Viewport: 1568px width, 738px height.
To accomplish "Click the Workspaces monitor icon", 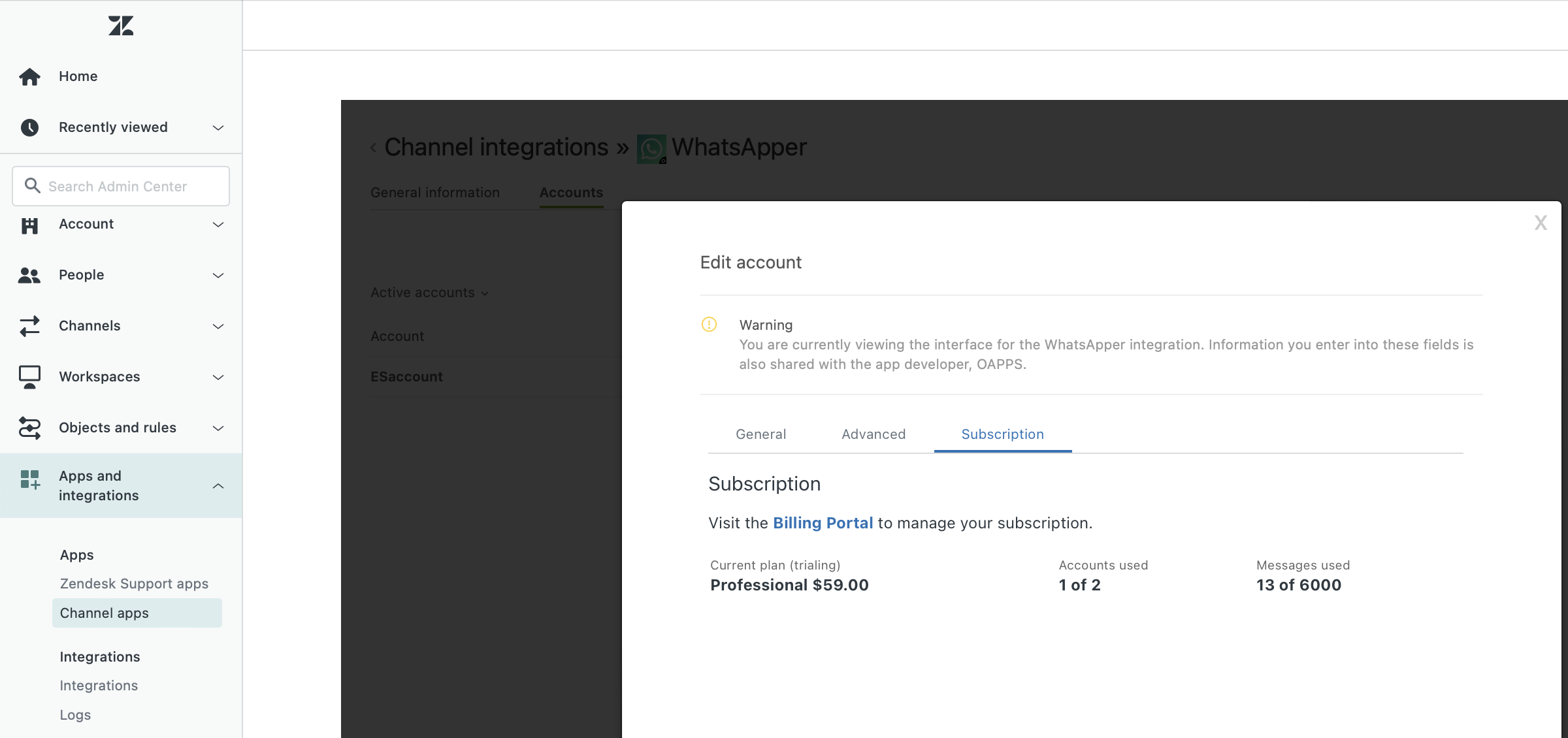I will [29, 377].
